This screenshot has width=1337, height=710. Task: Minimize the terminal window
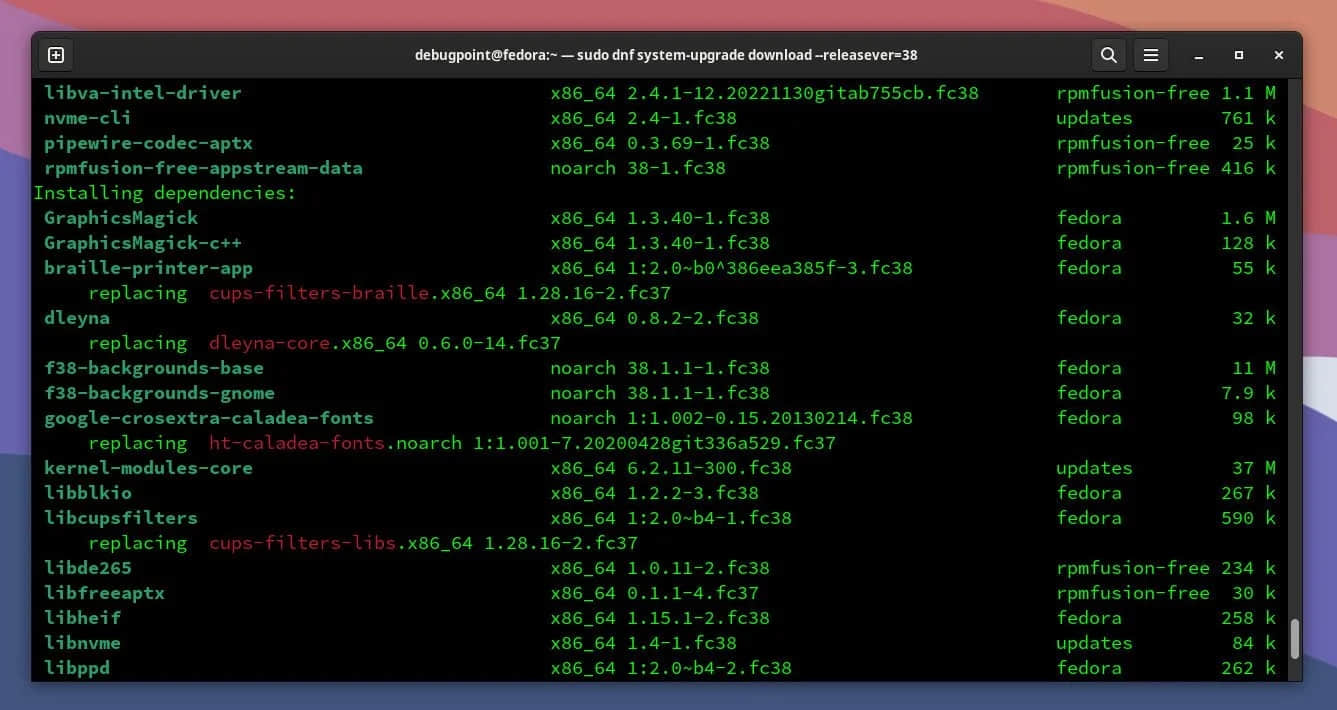[1199, 56]
